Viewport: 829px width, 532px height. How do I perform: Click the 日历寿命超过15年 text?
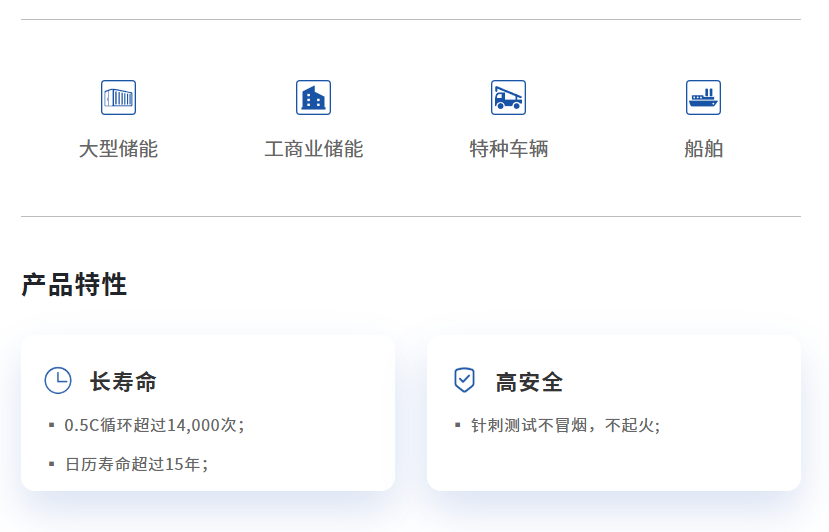(x=136, y=464)
